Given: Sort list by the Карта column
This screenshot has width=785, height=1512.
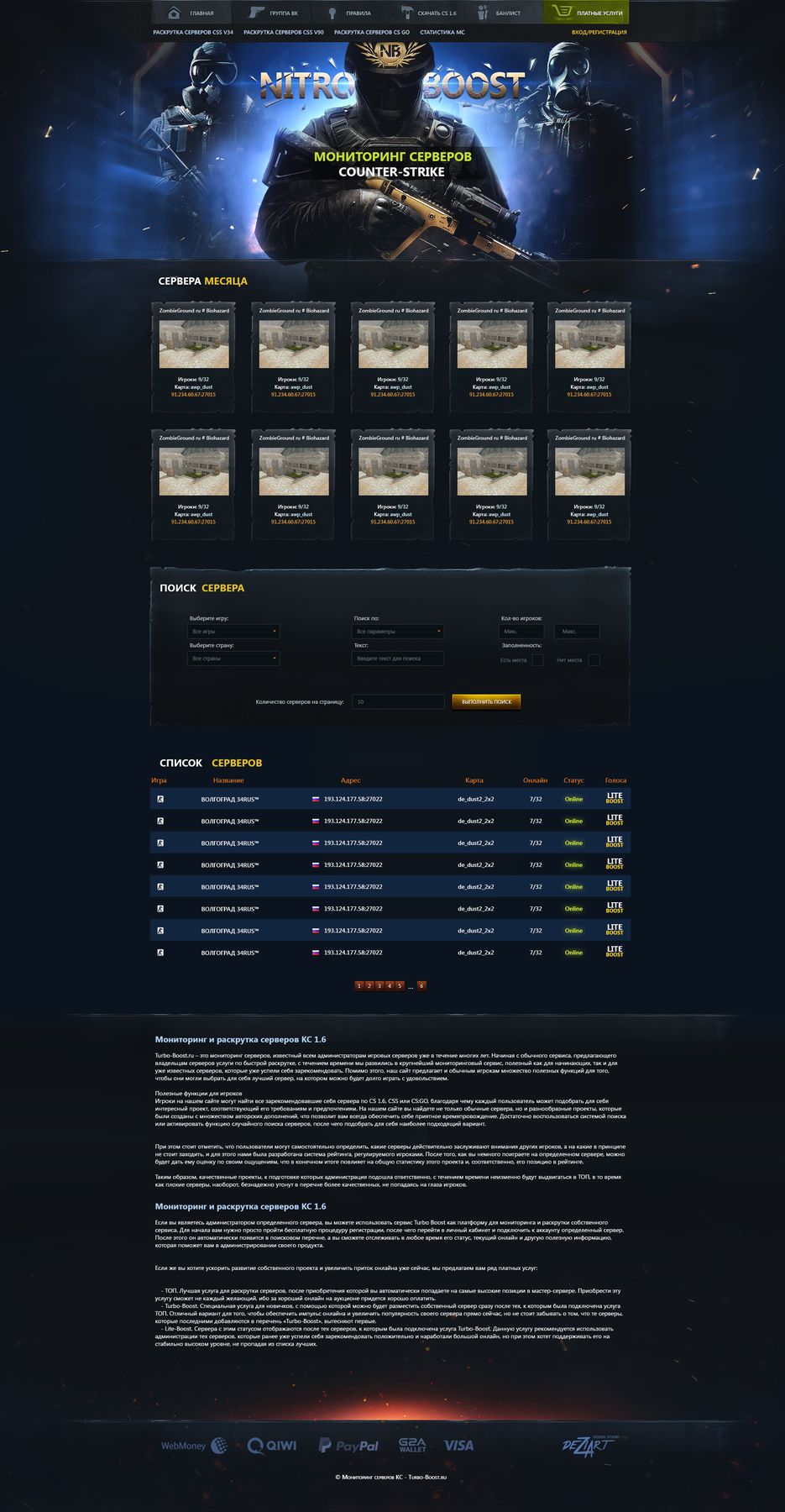Looking at the screenshot, I should coord(474,780).
